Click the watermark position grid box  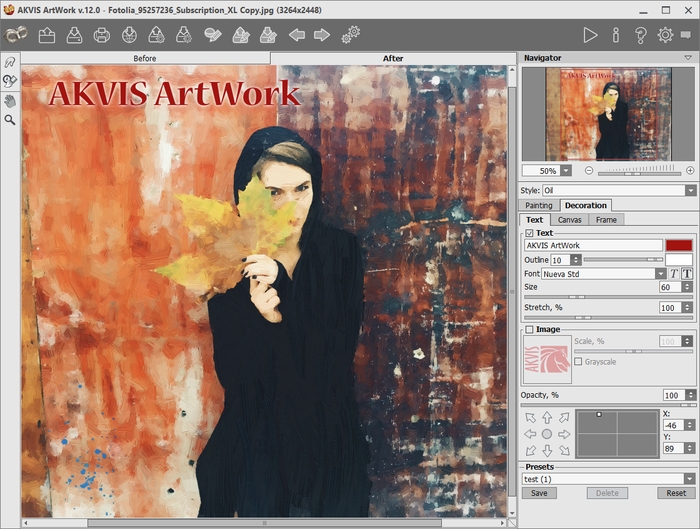617,434
